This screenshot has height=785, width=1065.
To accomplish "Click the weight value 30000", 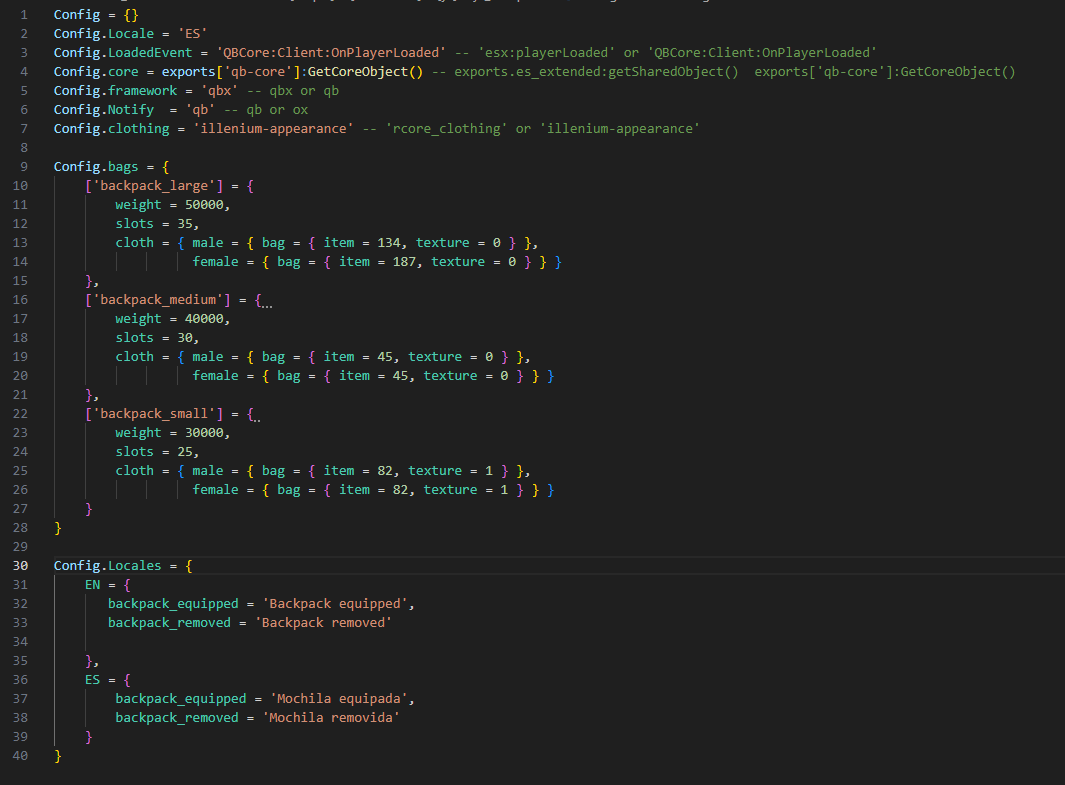I will pos(204,433).
